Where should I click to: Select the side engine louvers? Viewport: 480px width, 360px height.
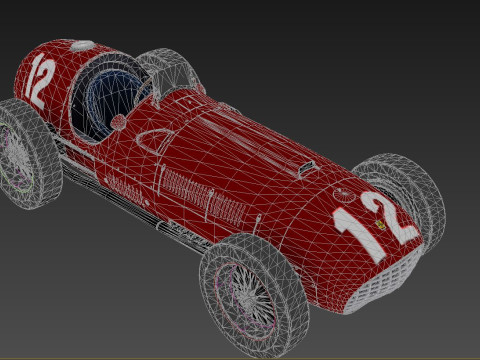click(x=203, y=196)
